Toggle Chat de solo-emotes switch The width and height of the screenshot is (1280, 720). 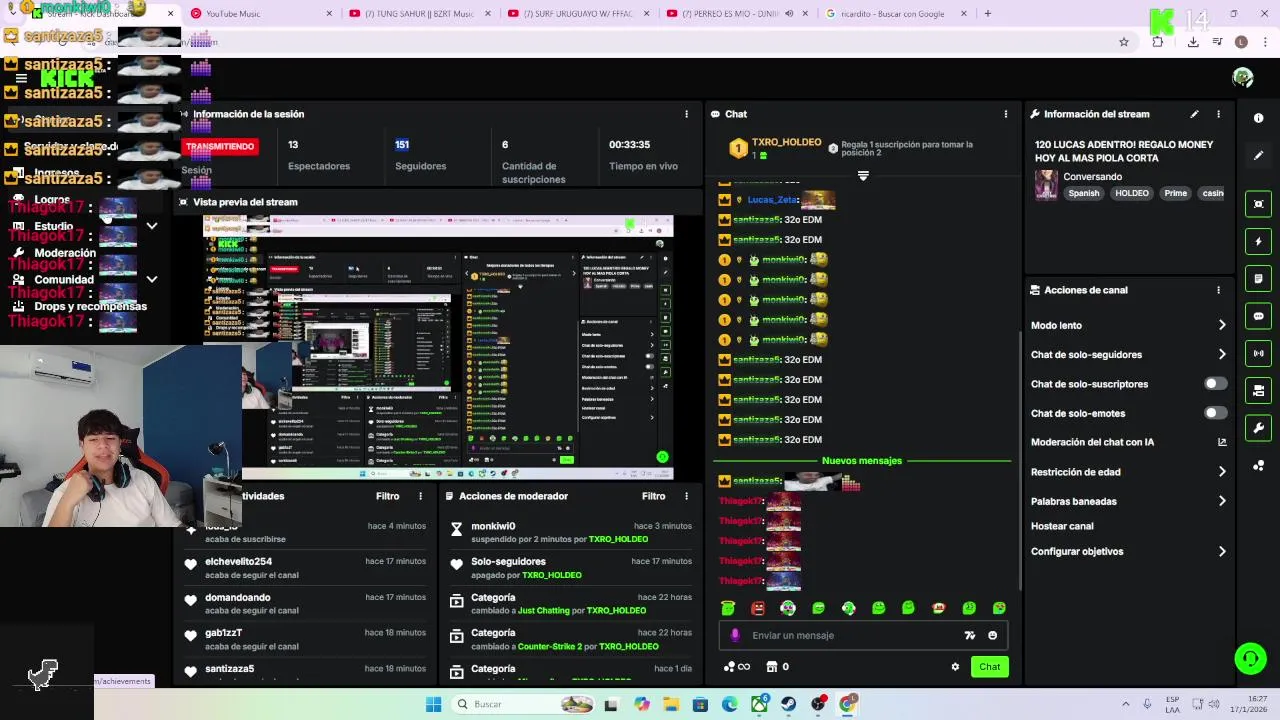1215,413
